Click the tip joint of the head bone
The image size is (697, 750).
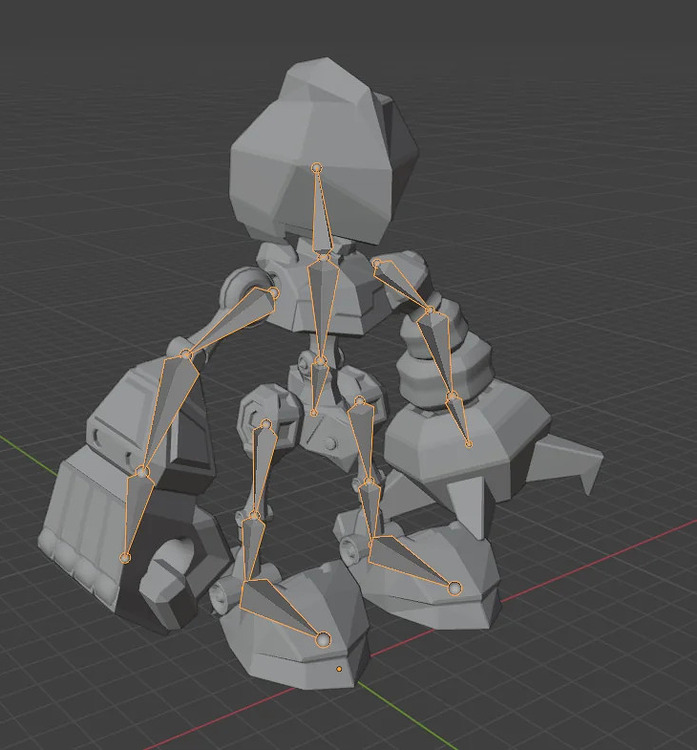(317, 168)
